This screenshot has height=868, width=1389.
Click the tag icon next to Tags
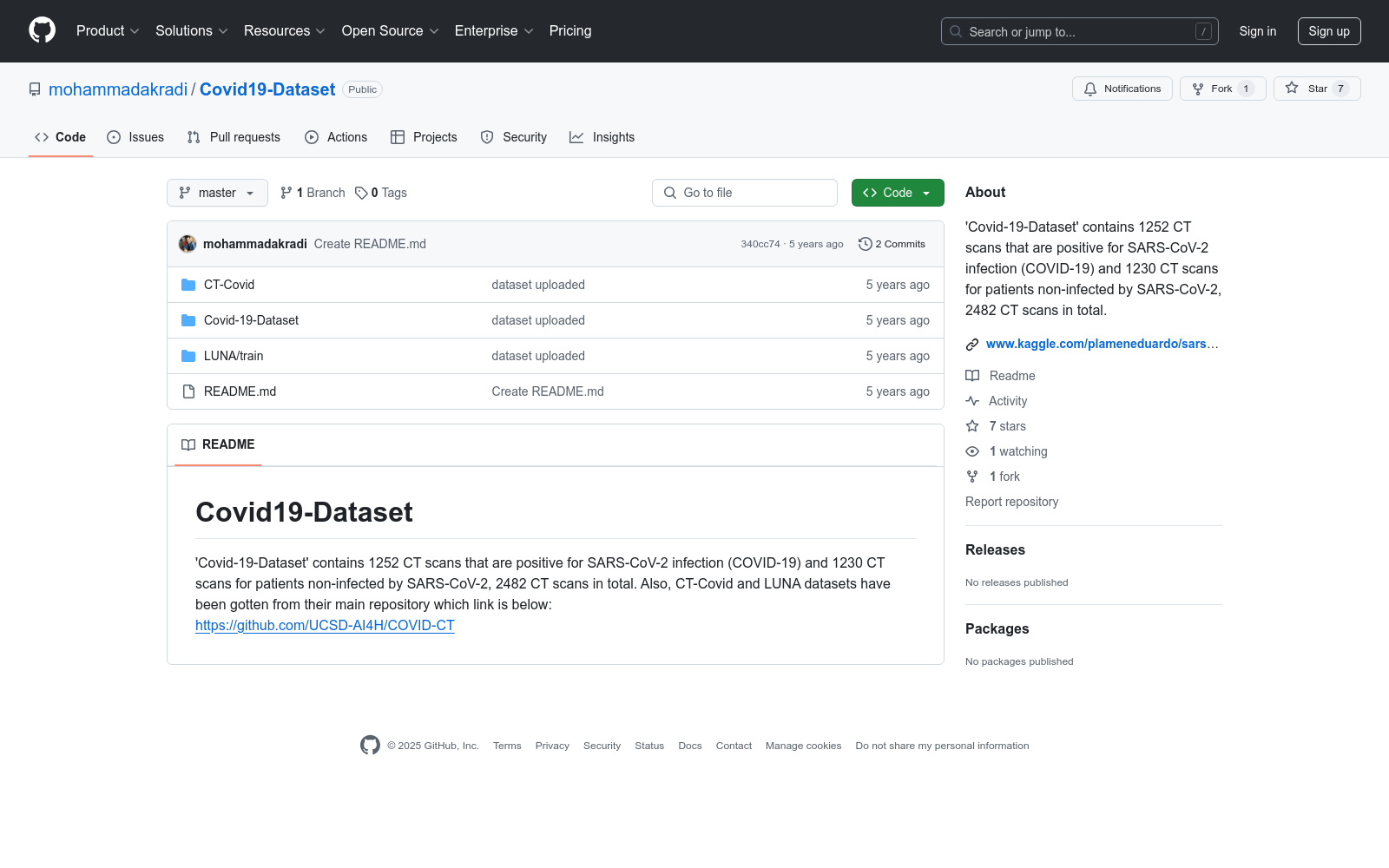(361, 193)
